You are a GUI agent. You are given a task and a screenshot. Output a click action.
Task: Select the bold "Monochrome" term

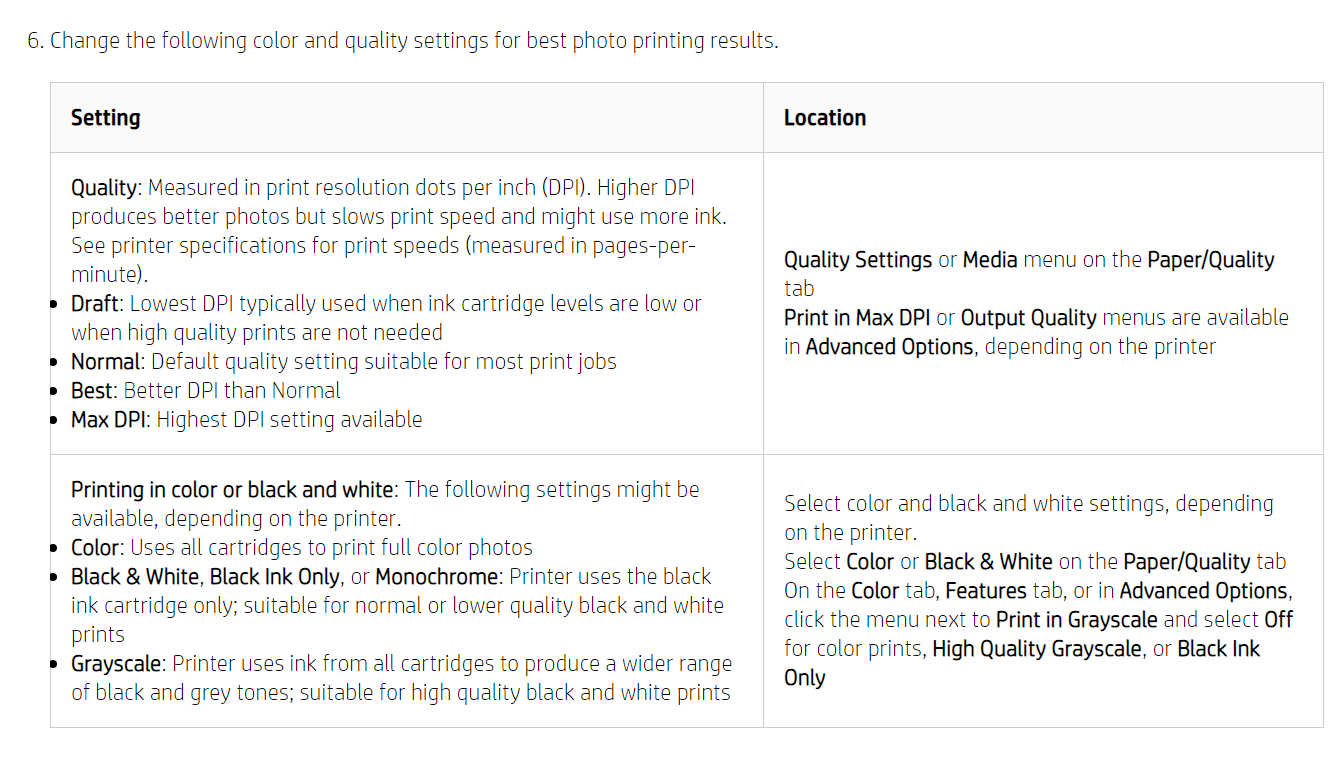tap(436, 577)
